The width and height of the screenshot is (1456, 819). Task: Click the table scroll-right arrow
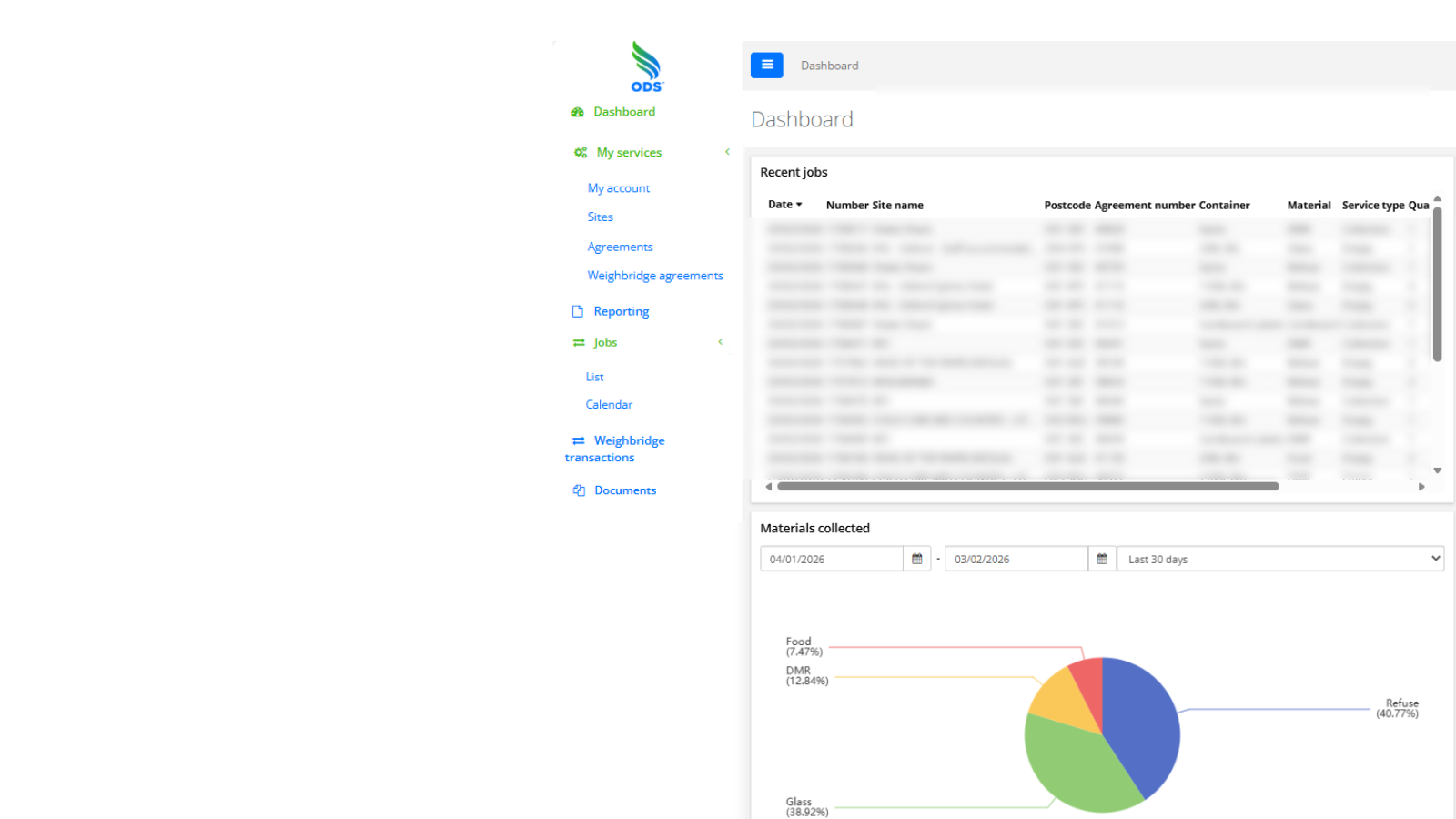1421,487
